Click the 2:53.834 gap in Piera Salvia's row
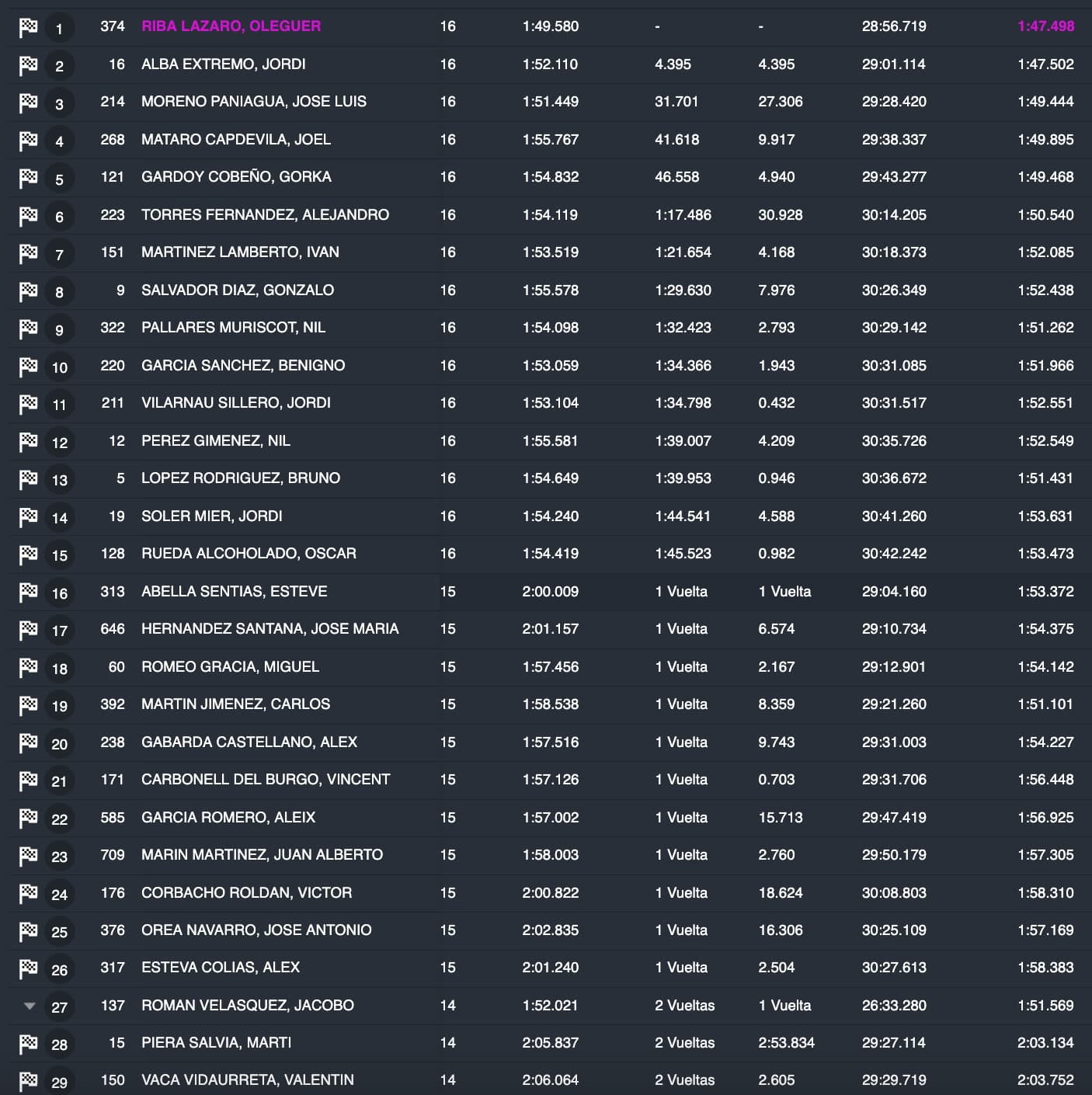The image size is (1092, 1095). [786, 1043]
